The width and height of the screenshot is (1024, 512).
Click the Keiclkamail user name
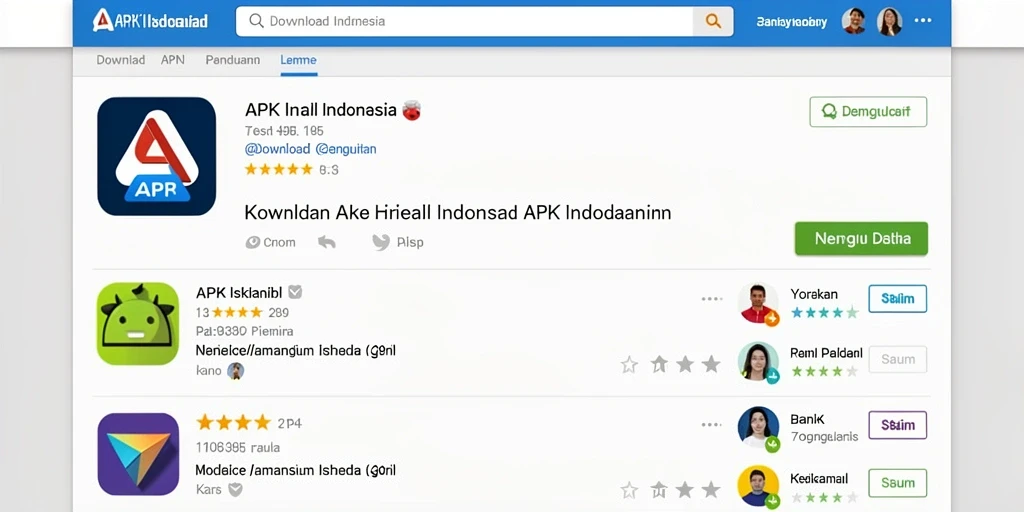[818, 479]
